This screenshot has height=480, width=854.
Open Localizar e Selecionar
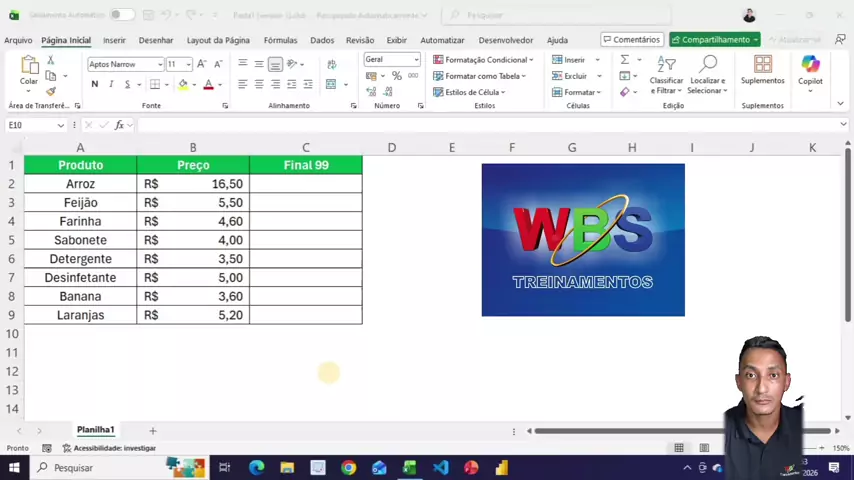(x=707, y=75)
